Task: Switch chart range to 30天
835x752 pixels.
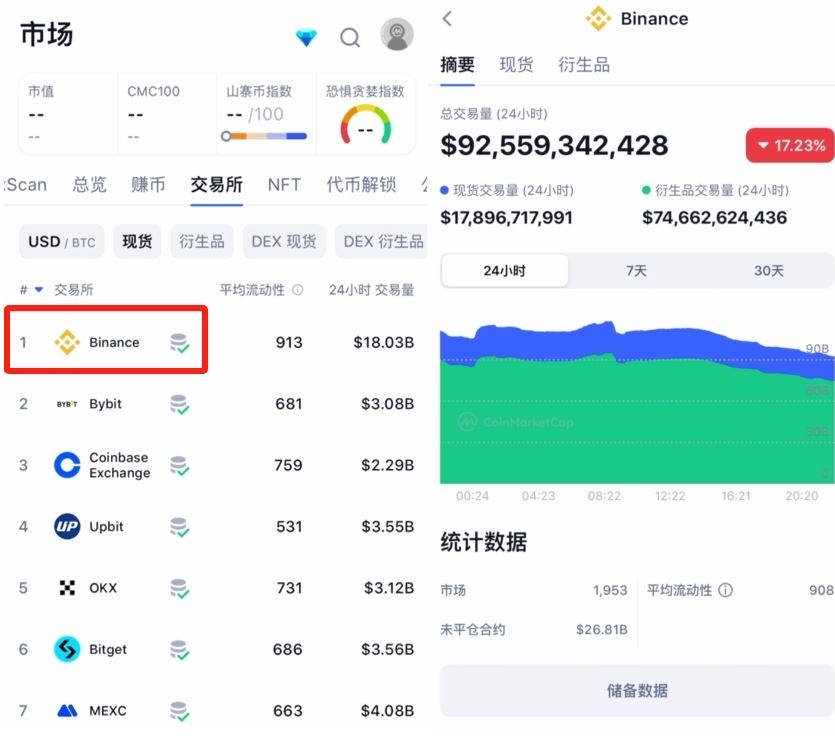Action: (x=768, y=271)
